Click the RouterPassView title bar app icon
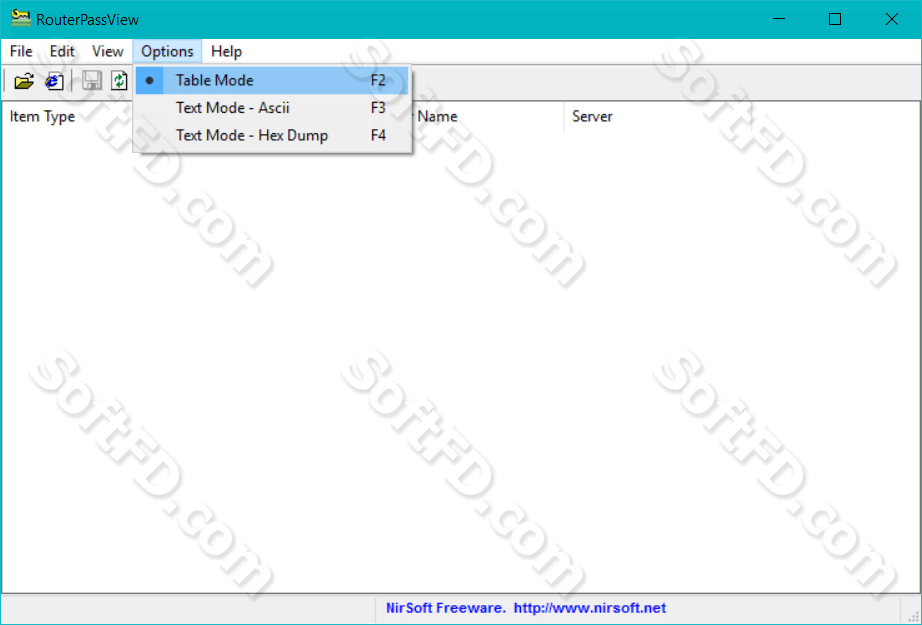Image resolution: width=922 pixels, height=625 pixels. click(21, 18)
